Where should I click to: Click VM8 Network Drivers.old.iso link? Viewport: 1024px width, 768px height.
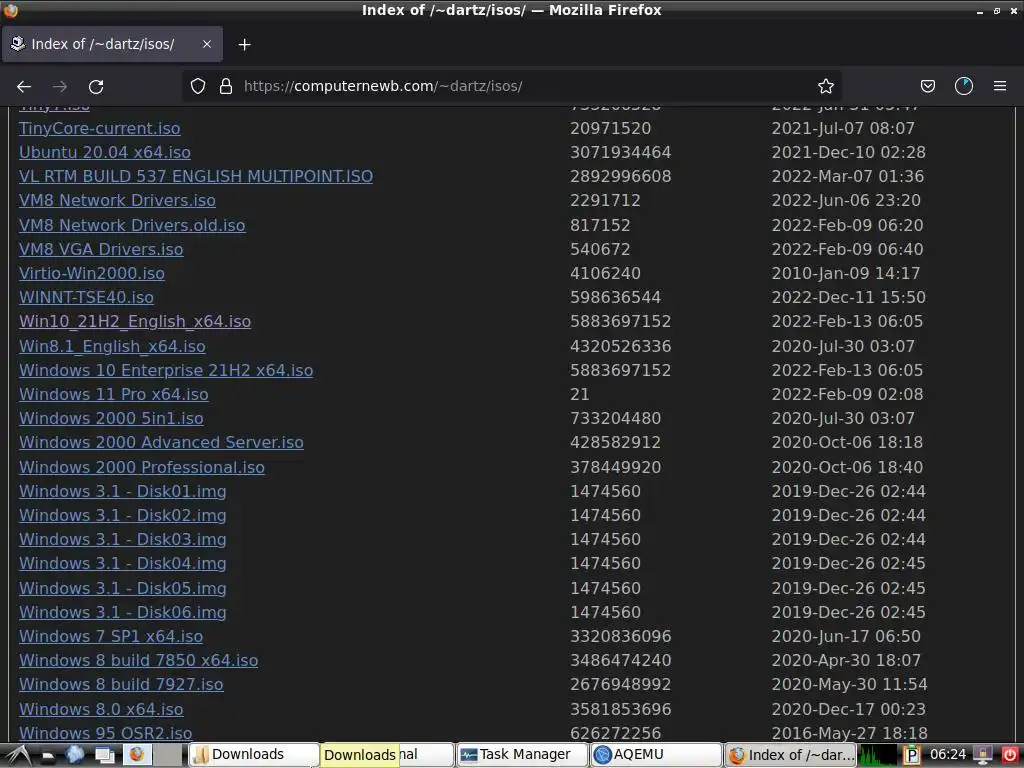132,225
